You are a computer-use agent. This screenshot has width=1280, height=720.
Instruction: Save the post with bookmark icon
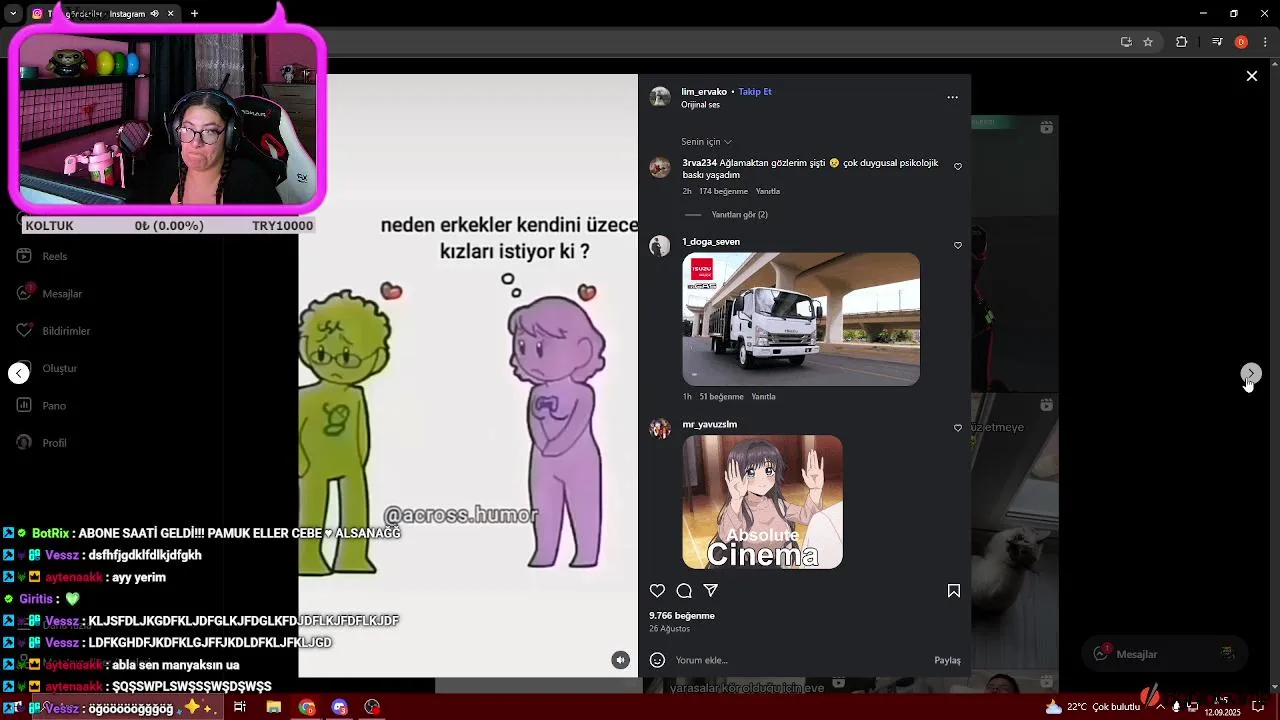954,591
